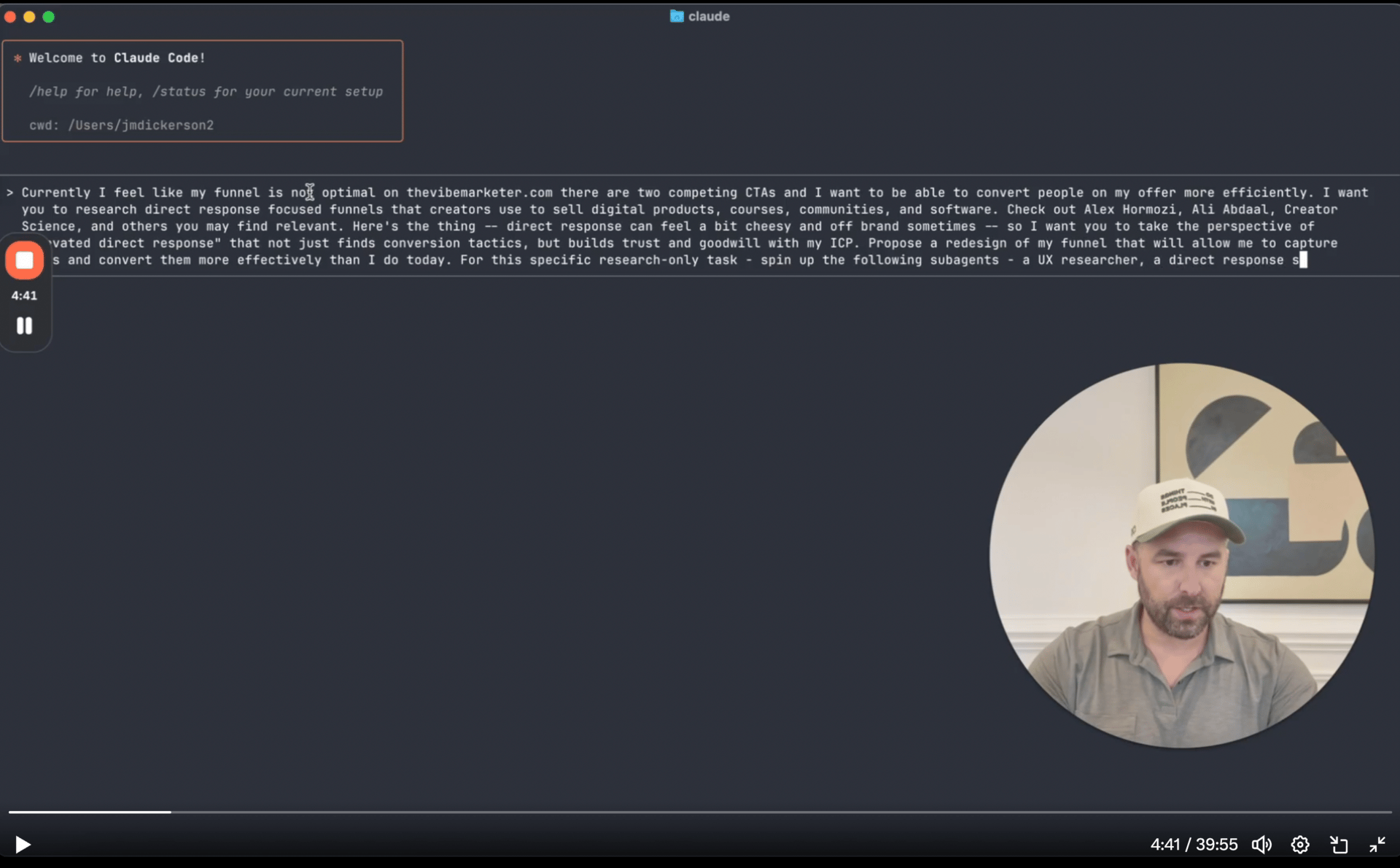
Task: Mute the video volume
Action: [1261, 845]
